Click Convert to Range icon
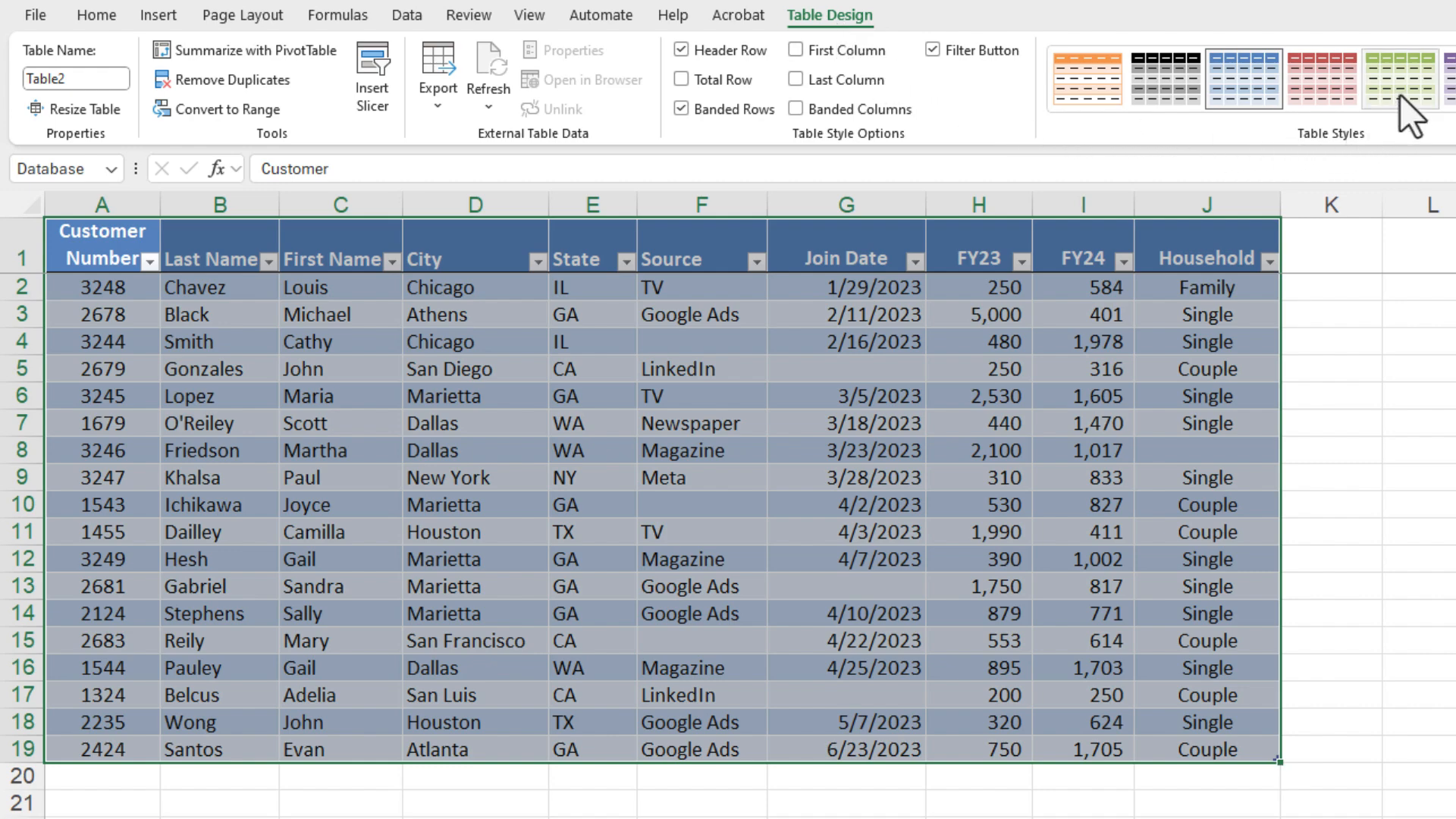The height and width of the screenshot is (819, 1456). pos(162,109)
